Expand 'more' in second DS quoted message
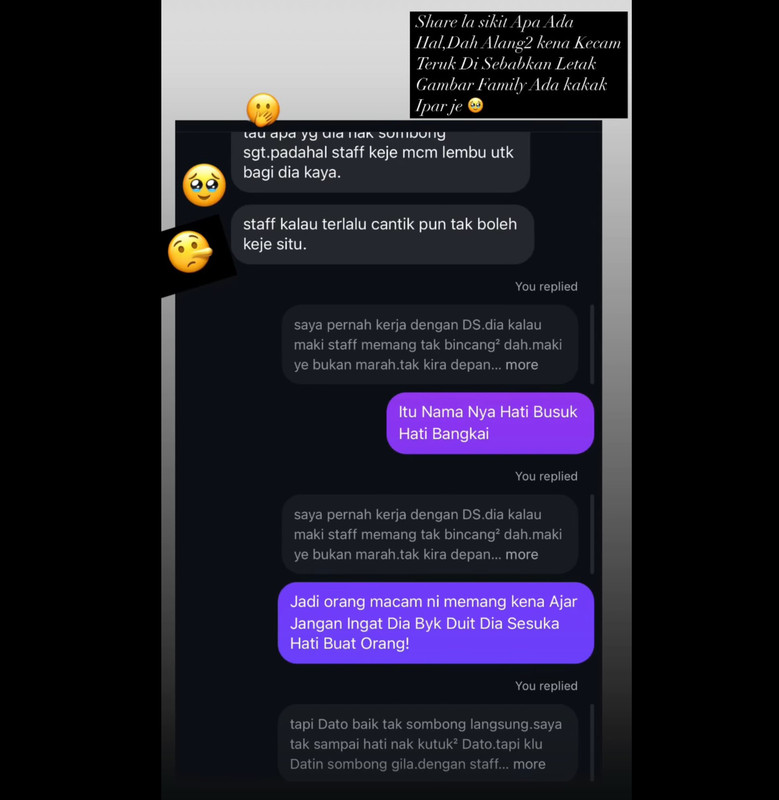This screenshot has width=779, height=800. coord(521,555)
